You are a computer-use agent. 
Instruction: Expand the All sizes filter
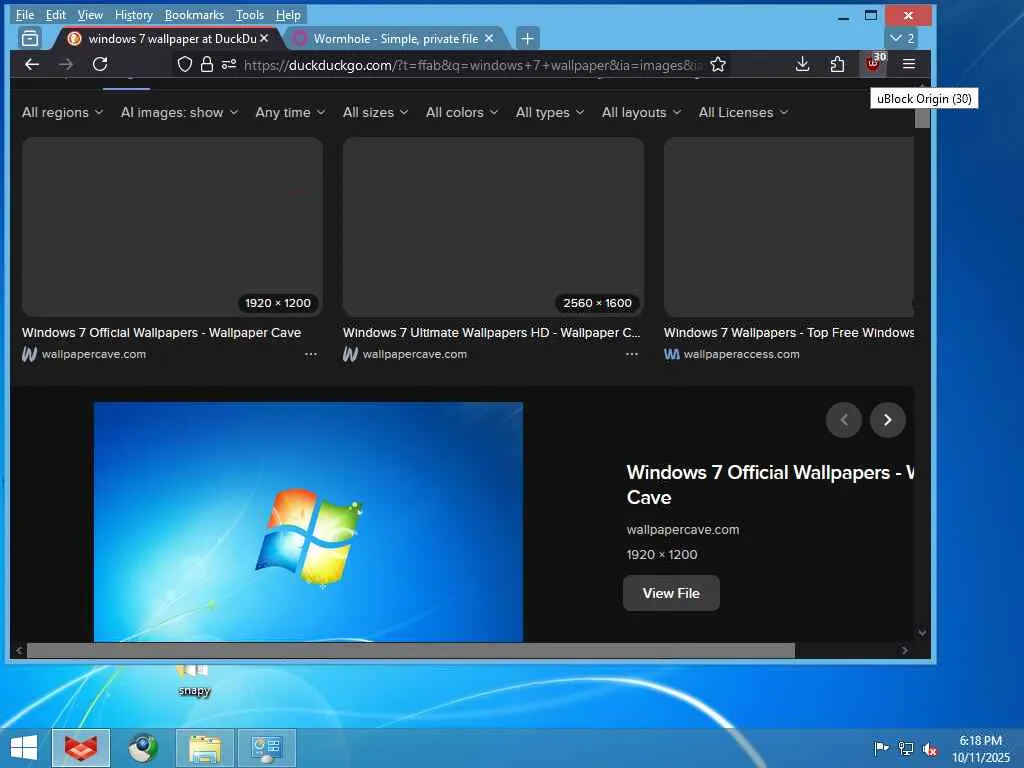376,112
